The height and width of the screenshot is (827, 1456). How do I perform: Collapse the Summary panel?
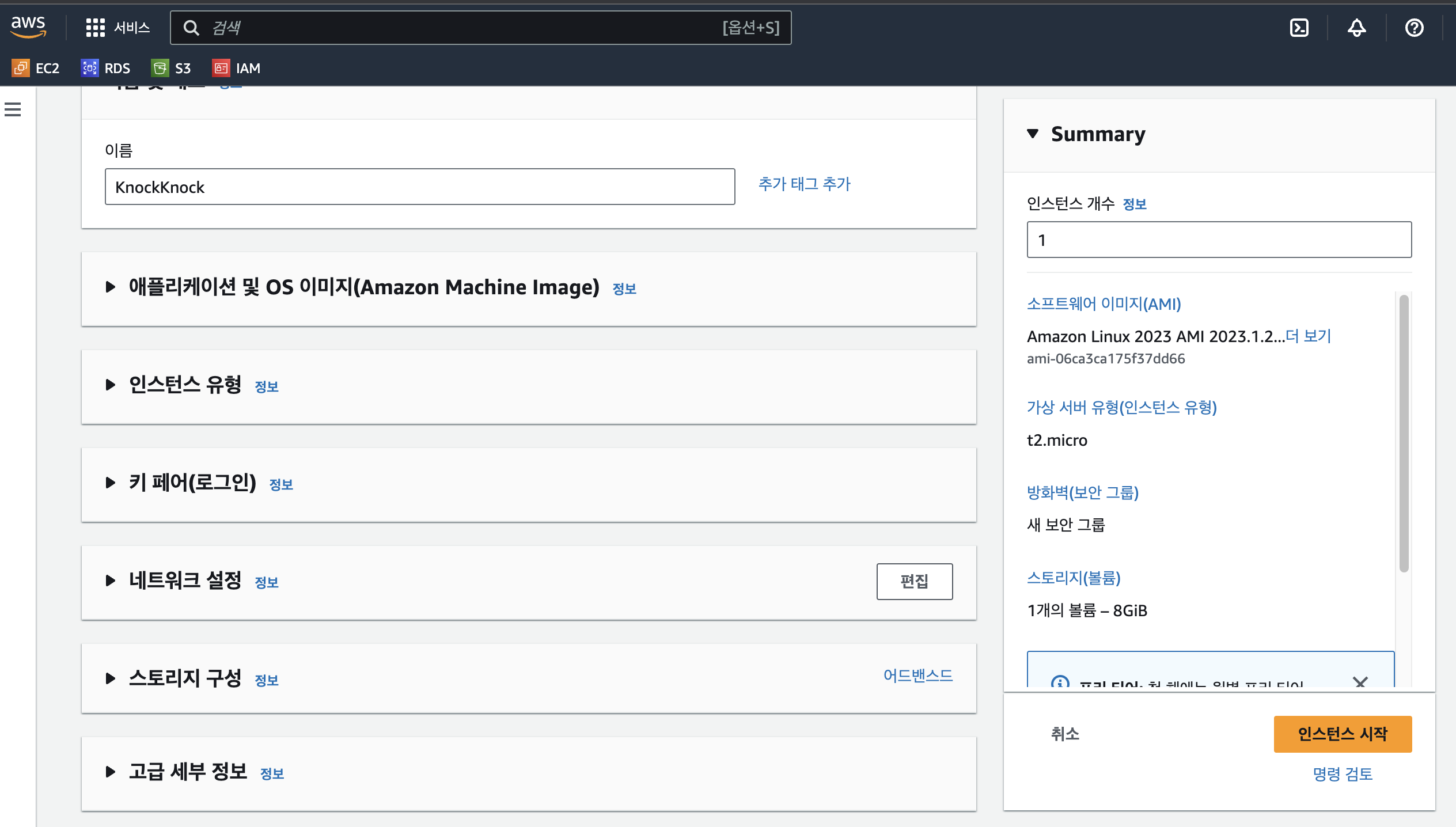tap(1033, 134)
